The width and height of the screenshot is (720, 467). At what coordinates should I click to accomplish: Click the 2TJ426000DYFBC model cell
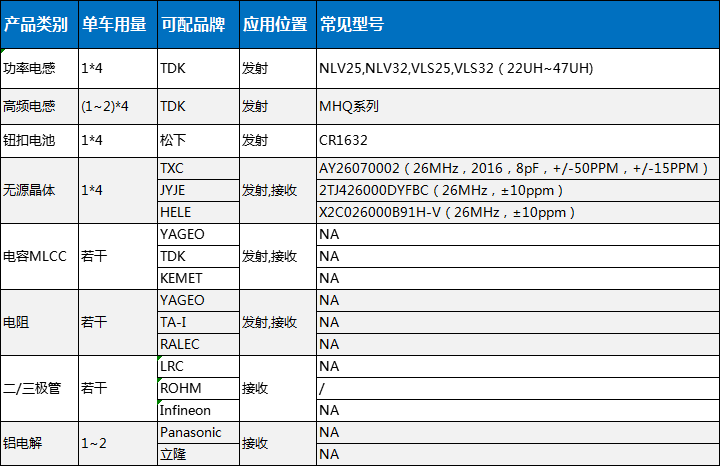coord(518,191)
